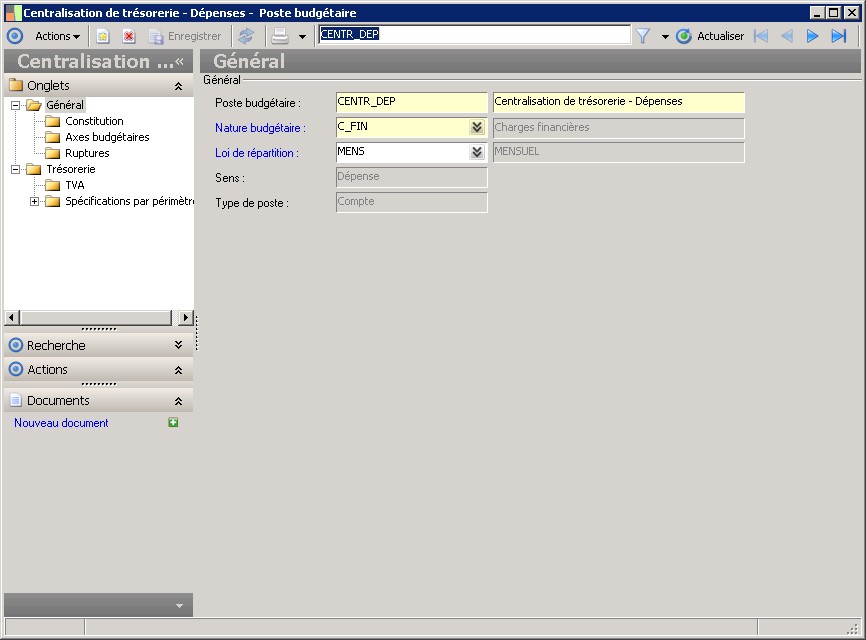This screenshot has width=866, height=640.
Task: Click the Actualiser refresh button
Action: [710, 36]
